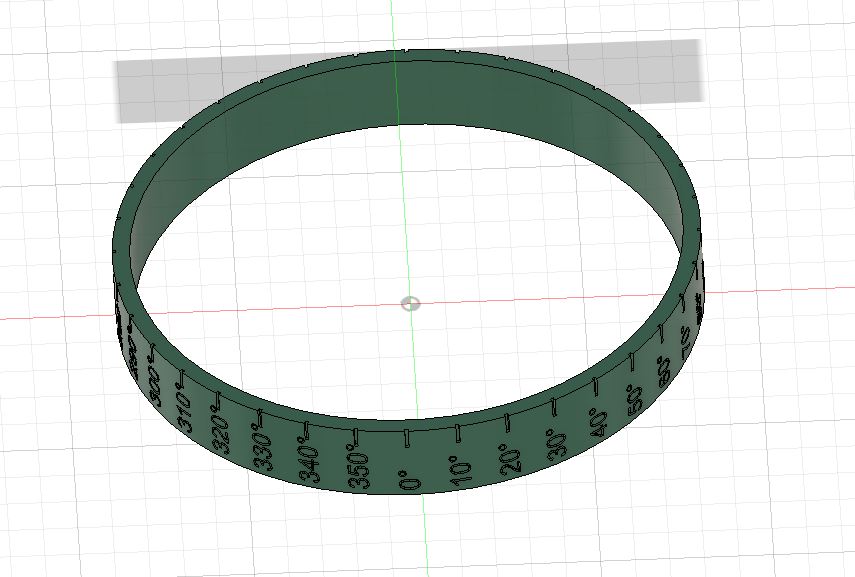The image size is (855, 577).
Task: Click the engraved 20° label
Action: click(x=510, y=459)
